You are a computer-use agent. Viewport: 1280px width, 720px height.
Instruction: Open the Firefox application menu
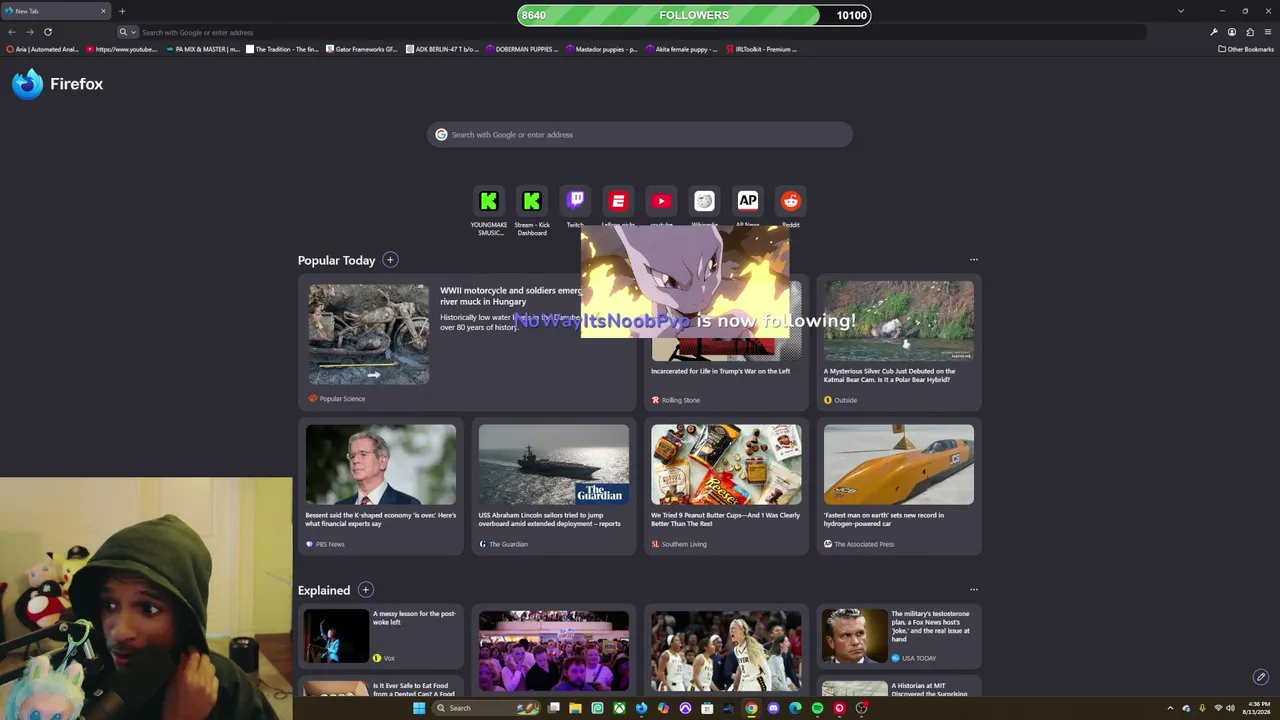(x=1267, y=32)
